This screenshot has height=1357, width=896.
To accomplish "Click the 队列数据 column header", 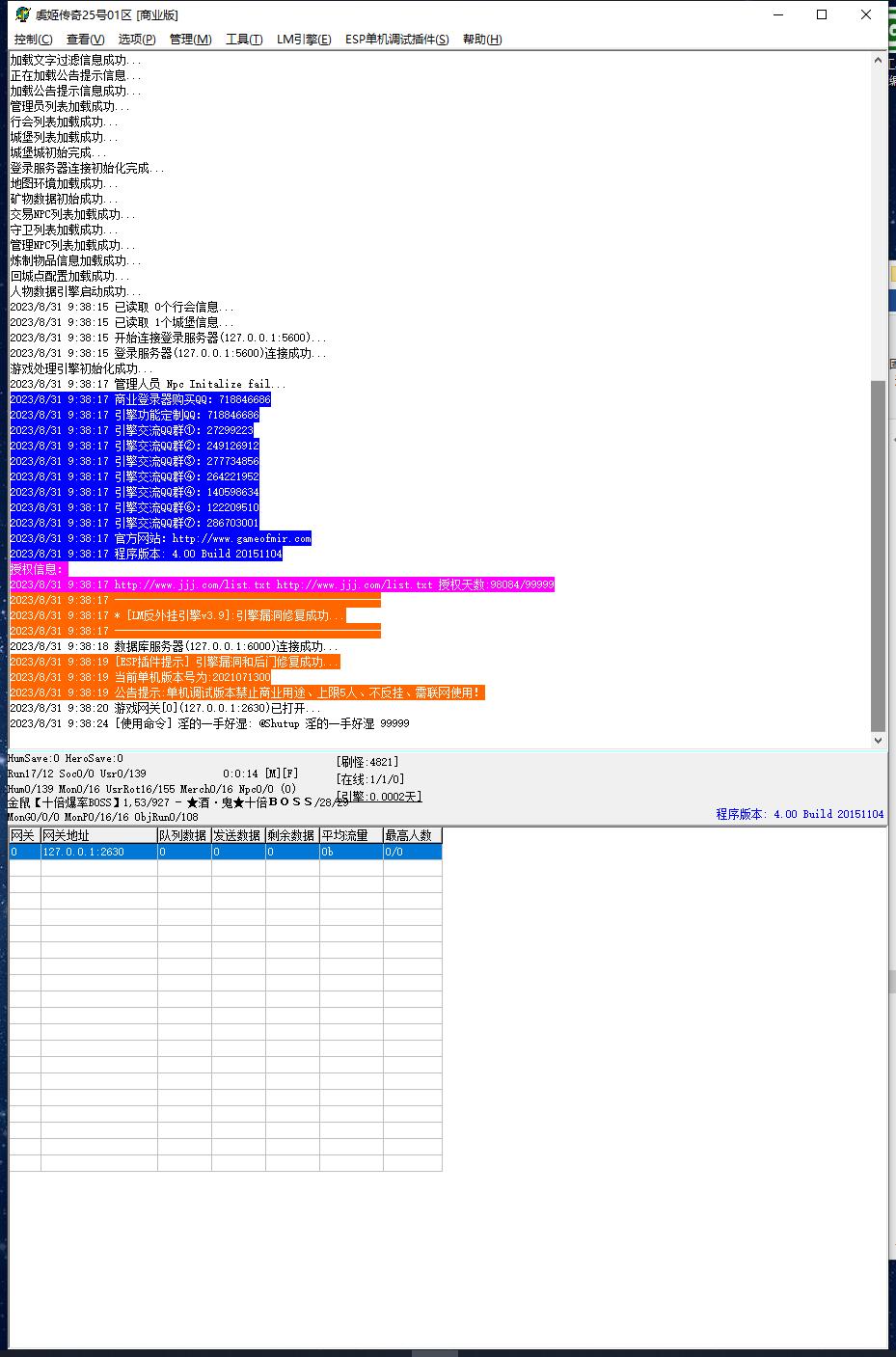I will (183, 835).
